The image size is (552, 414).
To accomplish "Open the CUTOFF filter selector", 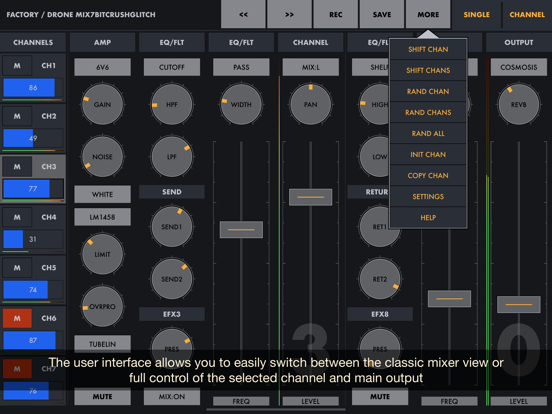I will coord(172,67).
